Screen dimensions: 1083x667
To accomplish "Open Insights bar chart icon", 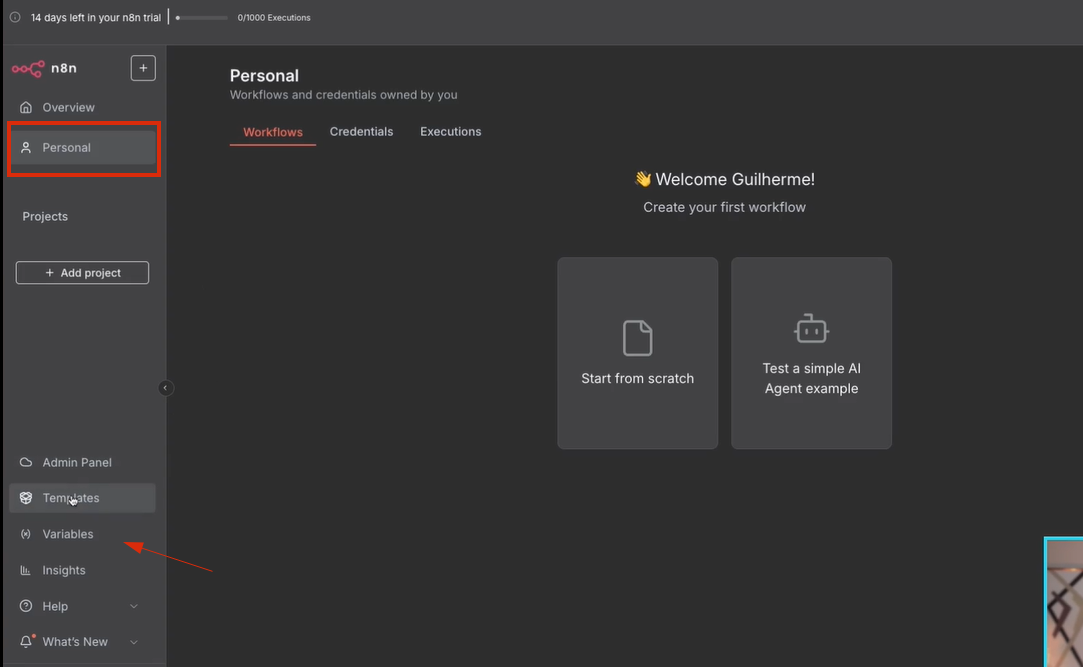I will 26,570.
